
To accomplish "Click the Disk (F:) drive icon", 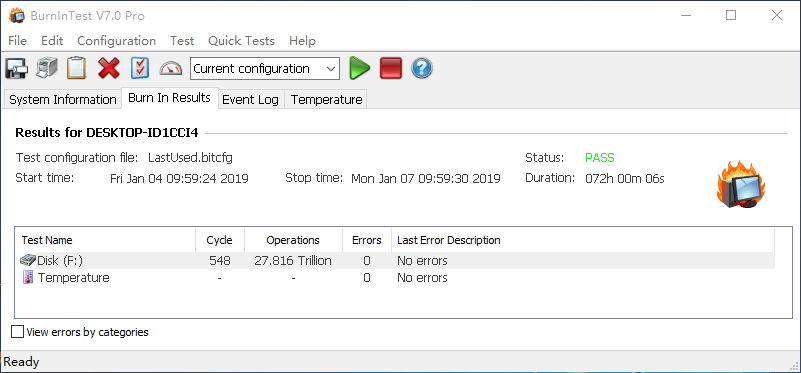I will point(28,260).
